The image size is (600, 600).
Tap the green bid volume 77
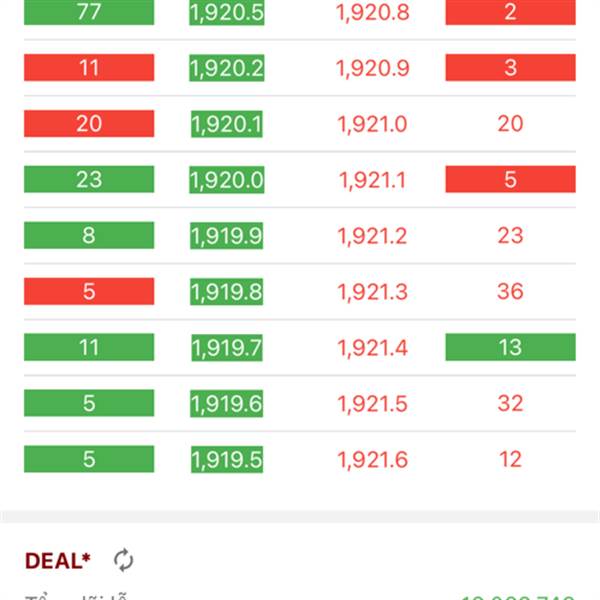tap(89, 12)
